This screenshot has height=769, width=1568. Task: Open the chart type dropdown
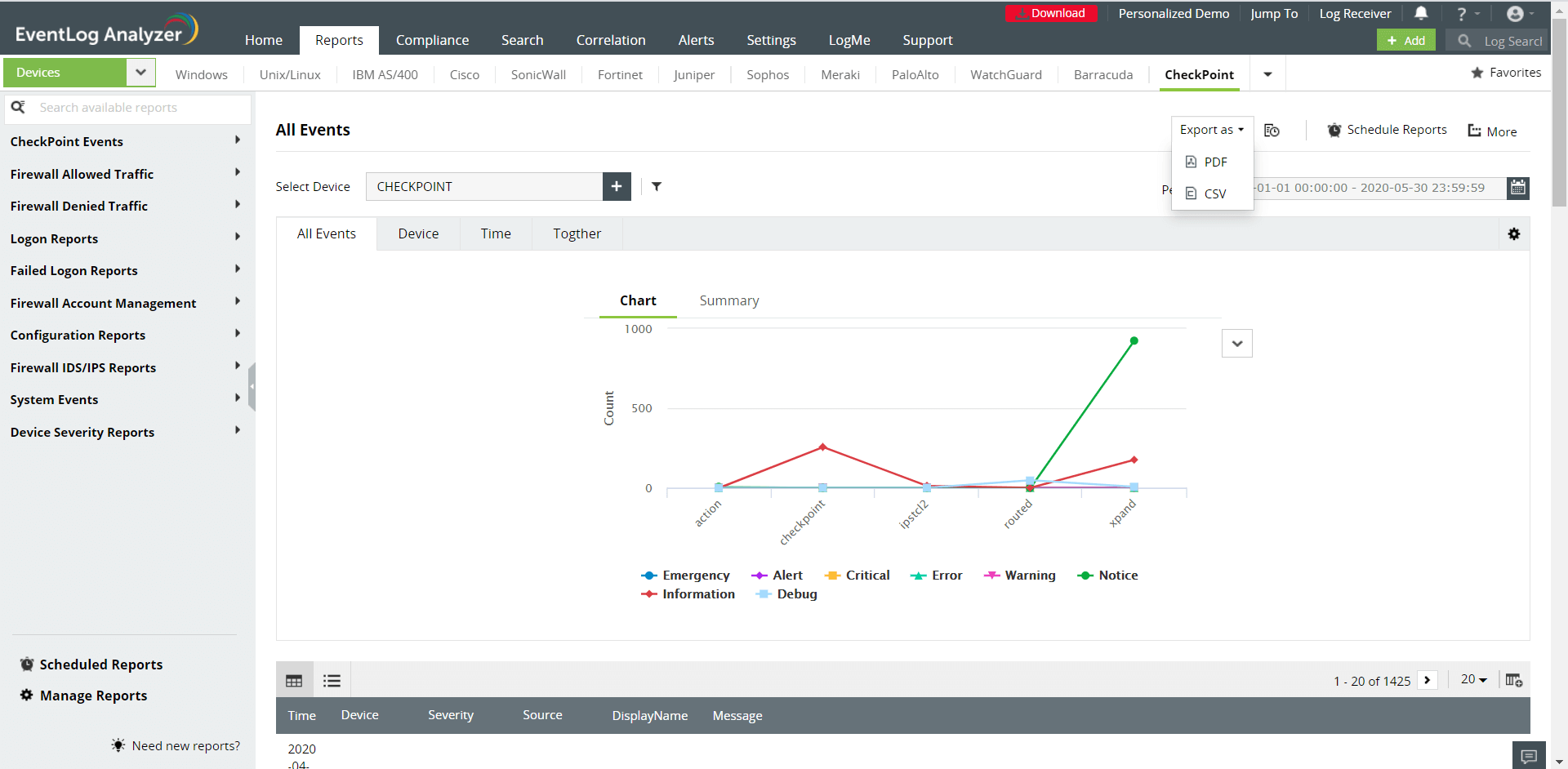click(x=1237, y=344)
